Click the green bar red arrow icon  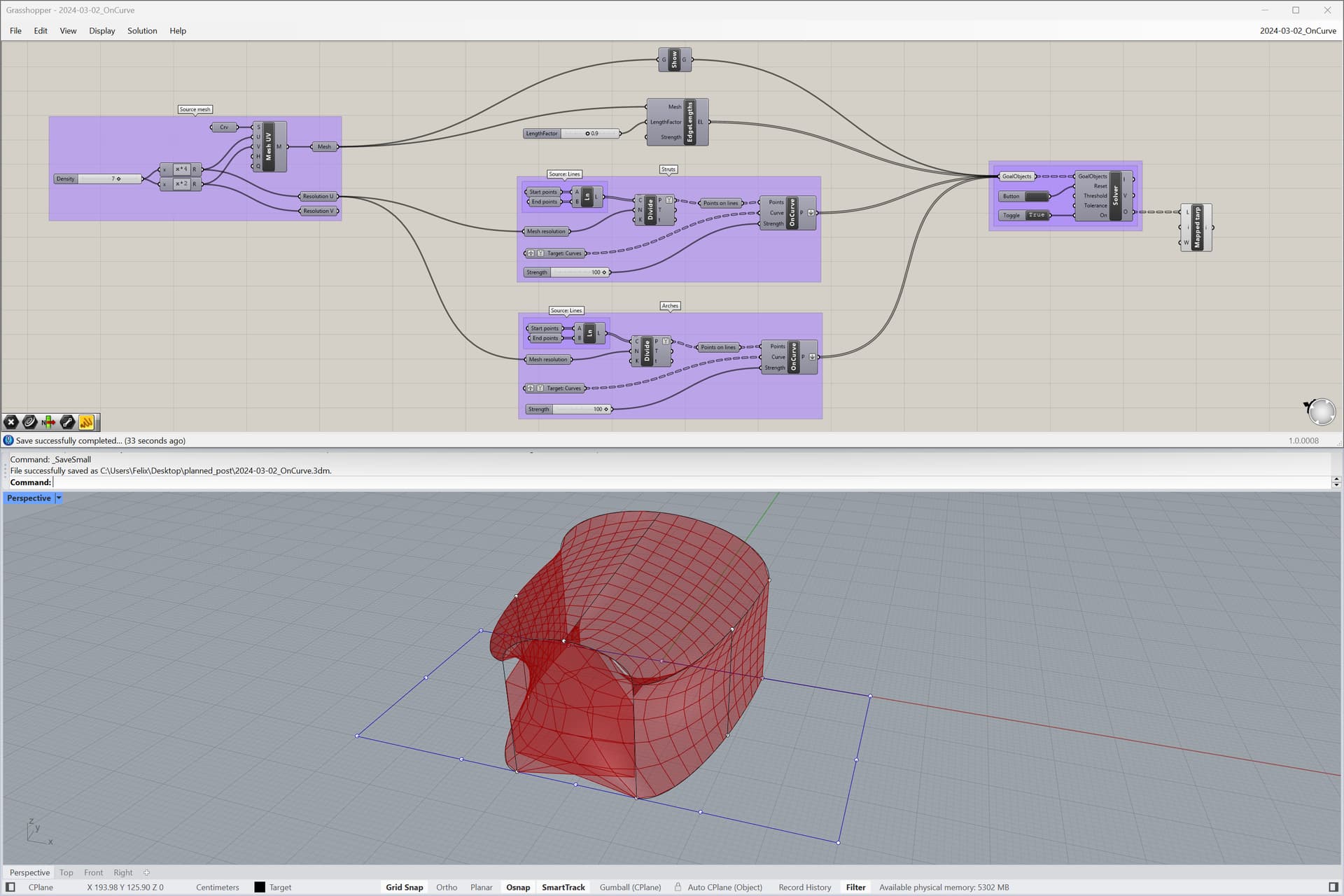point(48,421)
